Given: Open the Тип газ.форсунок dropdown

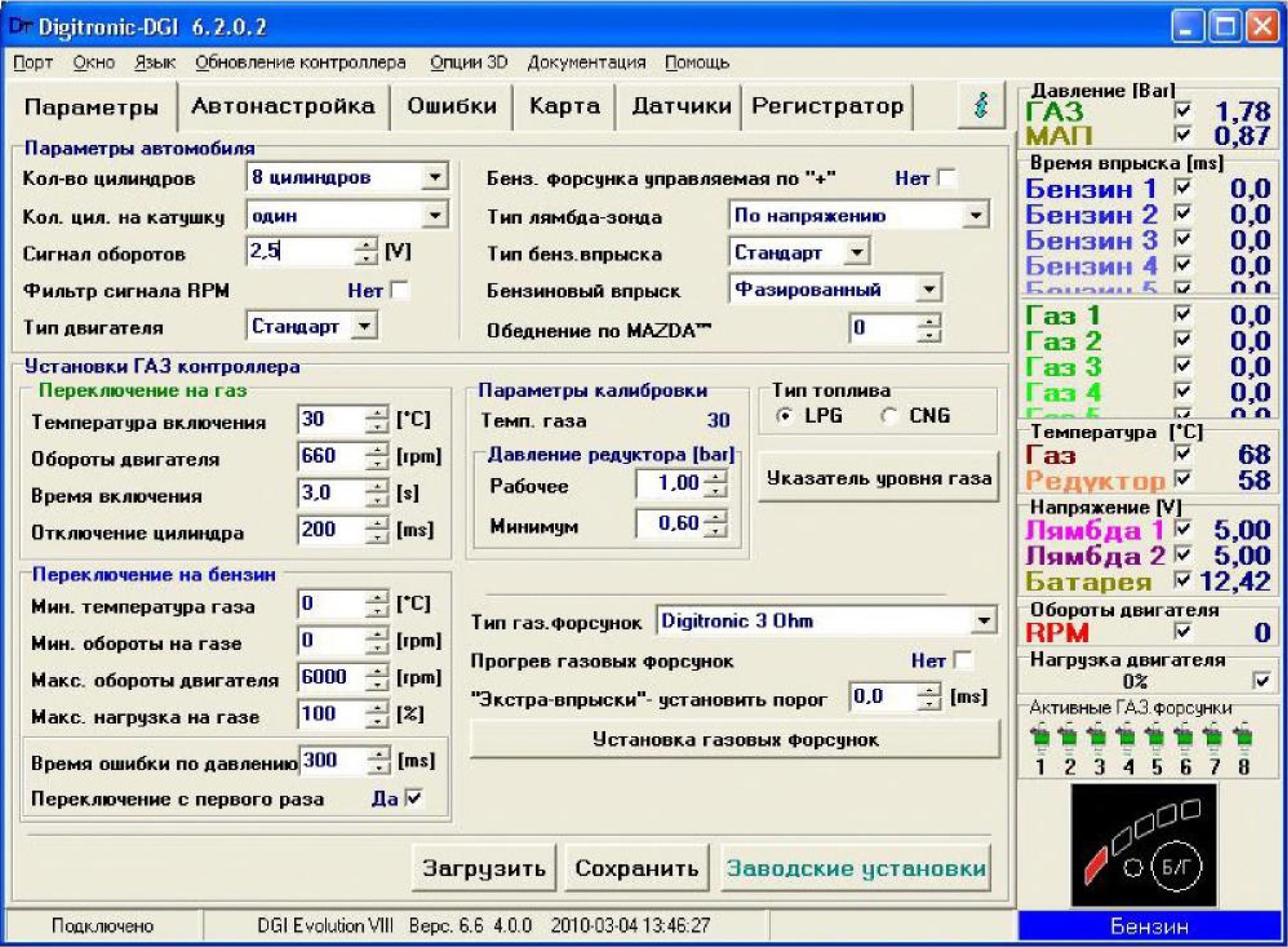Looking at the screenshot, I should pos(983,620).
